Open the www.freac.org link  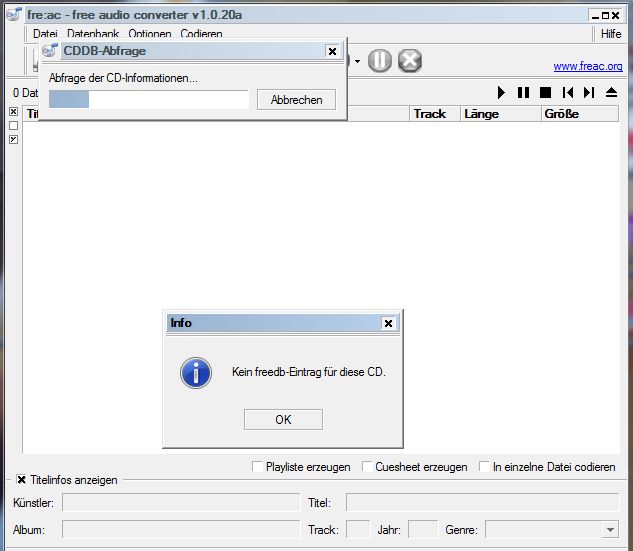(588, 66)
